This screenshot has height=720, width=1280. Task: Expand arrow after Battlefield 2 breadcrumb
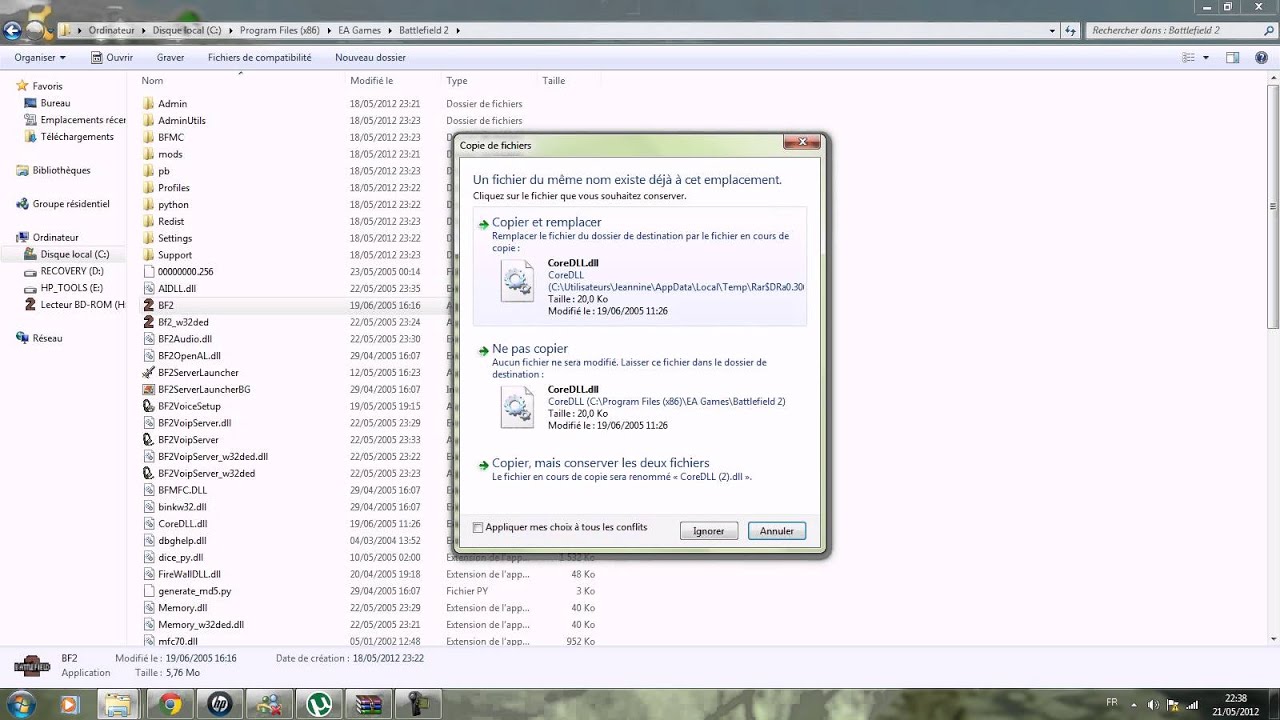point(458,31)
